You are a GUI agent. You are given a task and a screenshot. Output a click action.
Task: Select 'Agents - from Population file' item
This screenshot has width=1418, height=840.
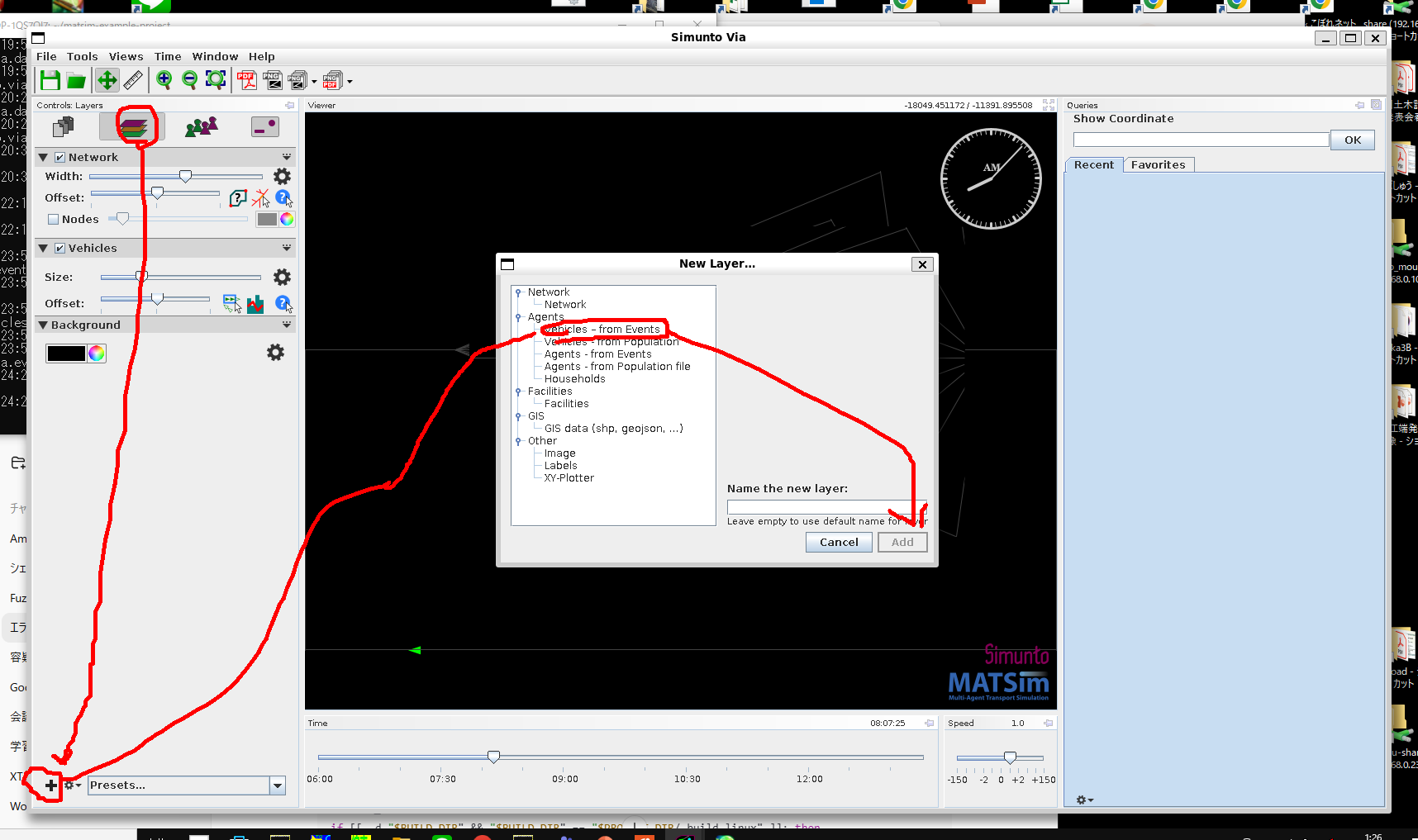click(x=616, y=367)
